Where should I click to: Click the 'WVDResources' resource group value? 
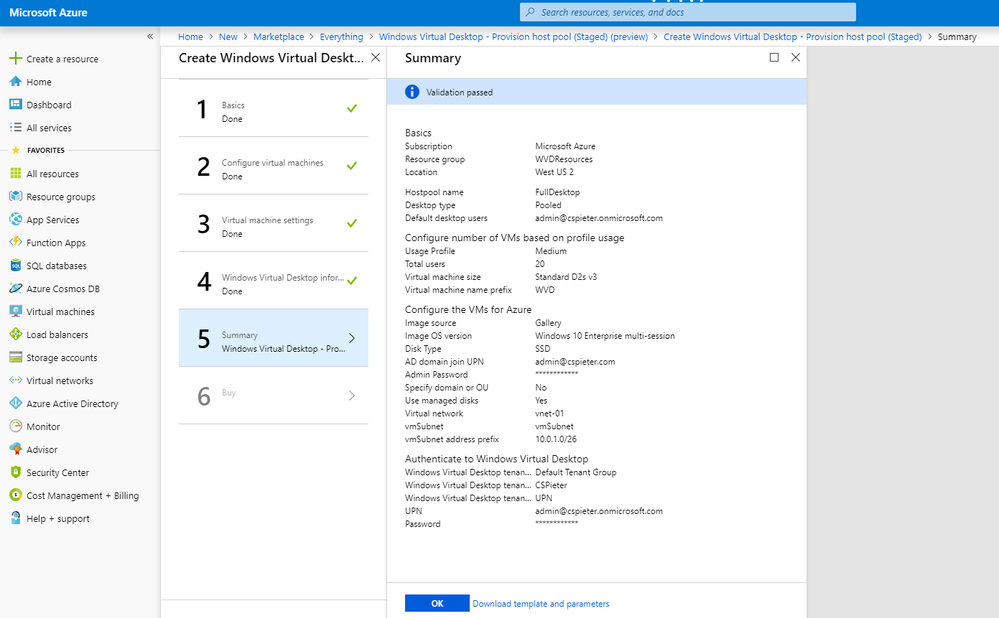[x=564, y=159]
